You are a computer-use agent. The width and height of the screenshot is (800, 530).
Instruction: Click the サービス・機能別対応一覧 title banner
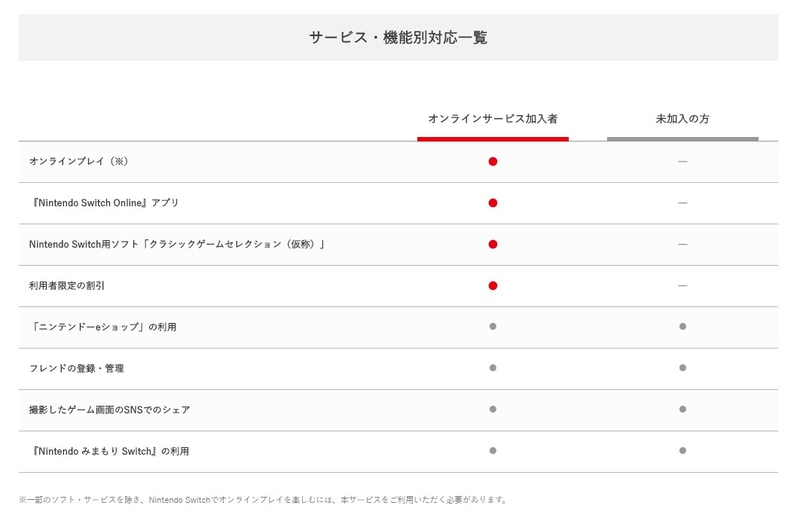coord(398,38)
